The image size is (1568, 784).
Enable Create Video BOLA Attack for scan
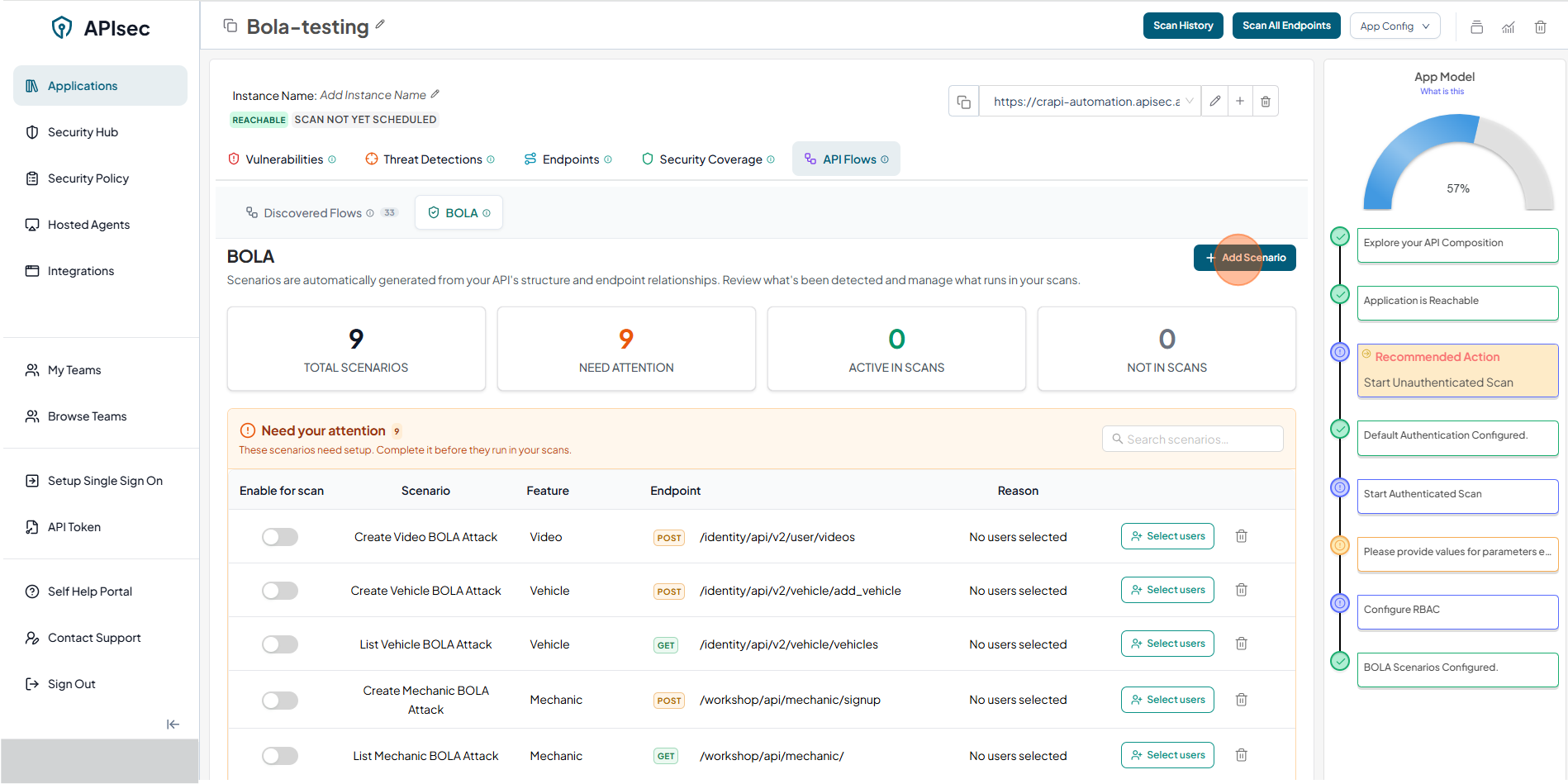tap(280, 537)
